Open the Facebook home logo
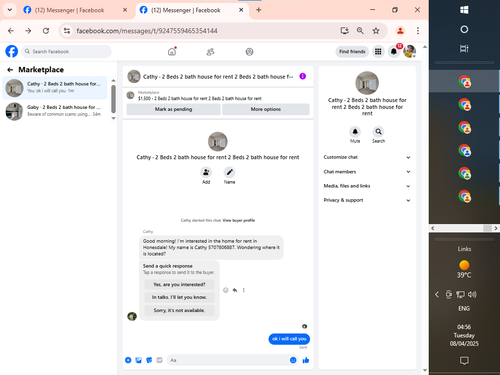Image resolution: width=500 pixels, height=375 pixels. coord(12,51)
